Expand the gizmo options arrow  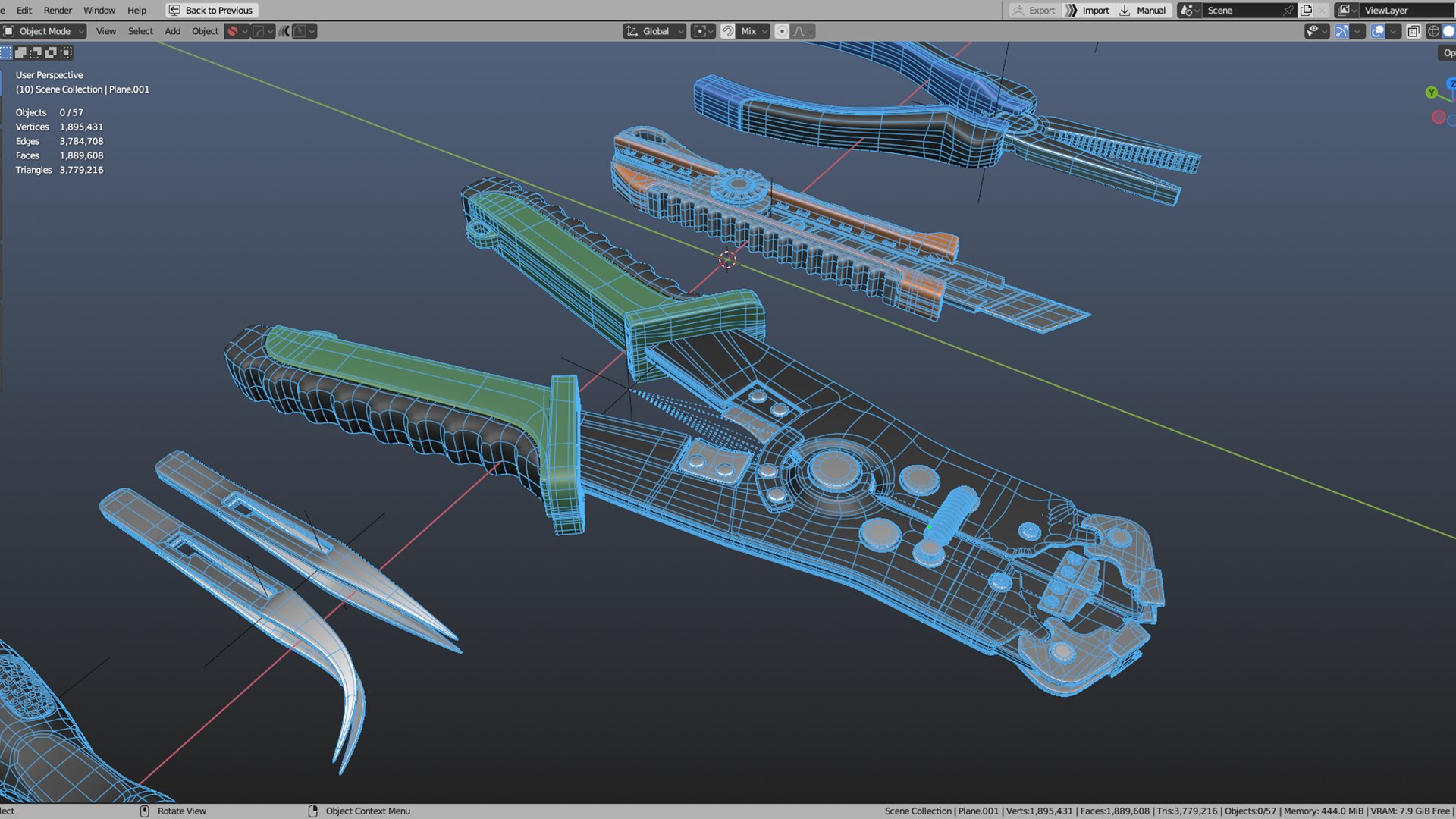click(1357, 31)
